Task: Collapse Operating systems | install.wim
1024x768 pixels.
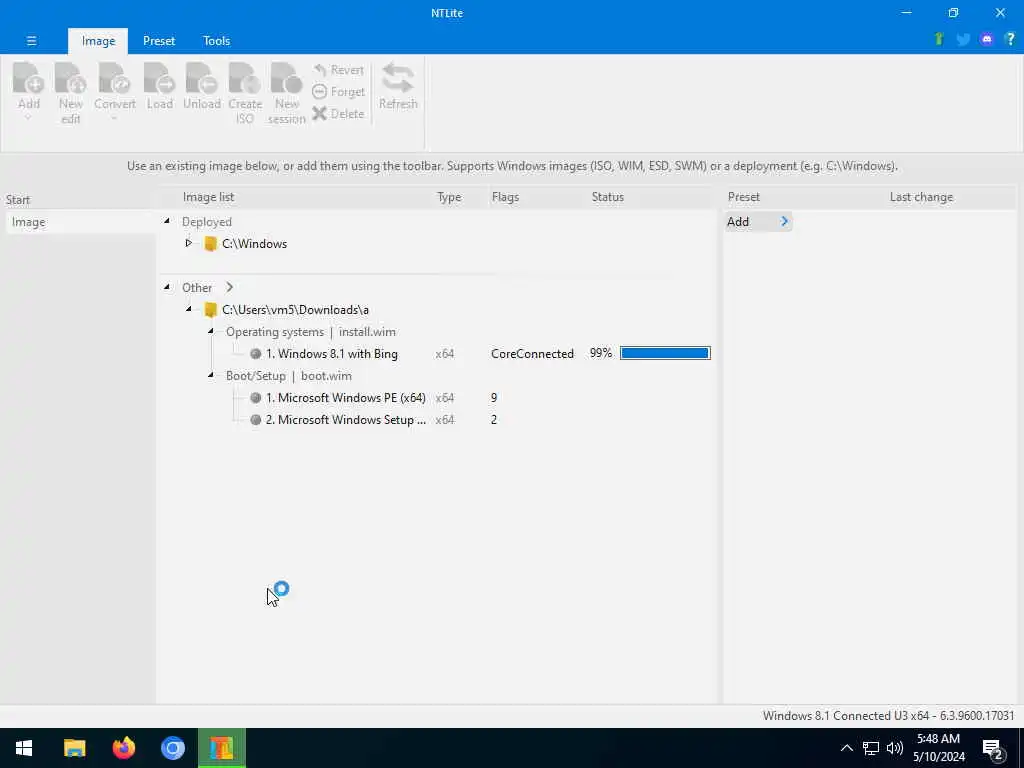Action: tap(211, 331)
